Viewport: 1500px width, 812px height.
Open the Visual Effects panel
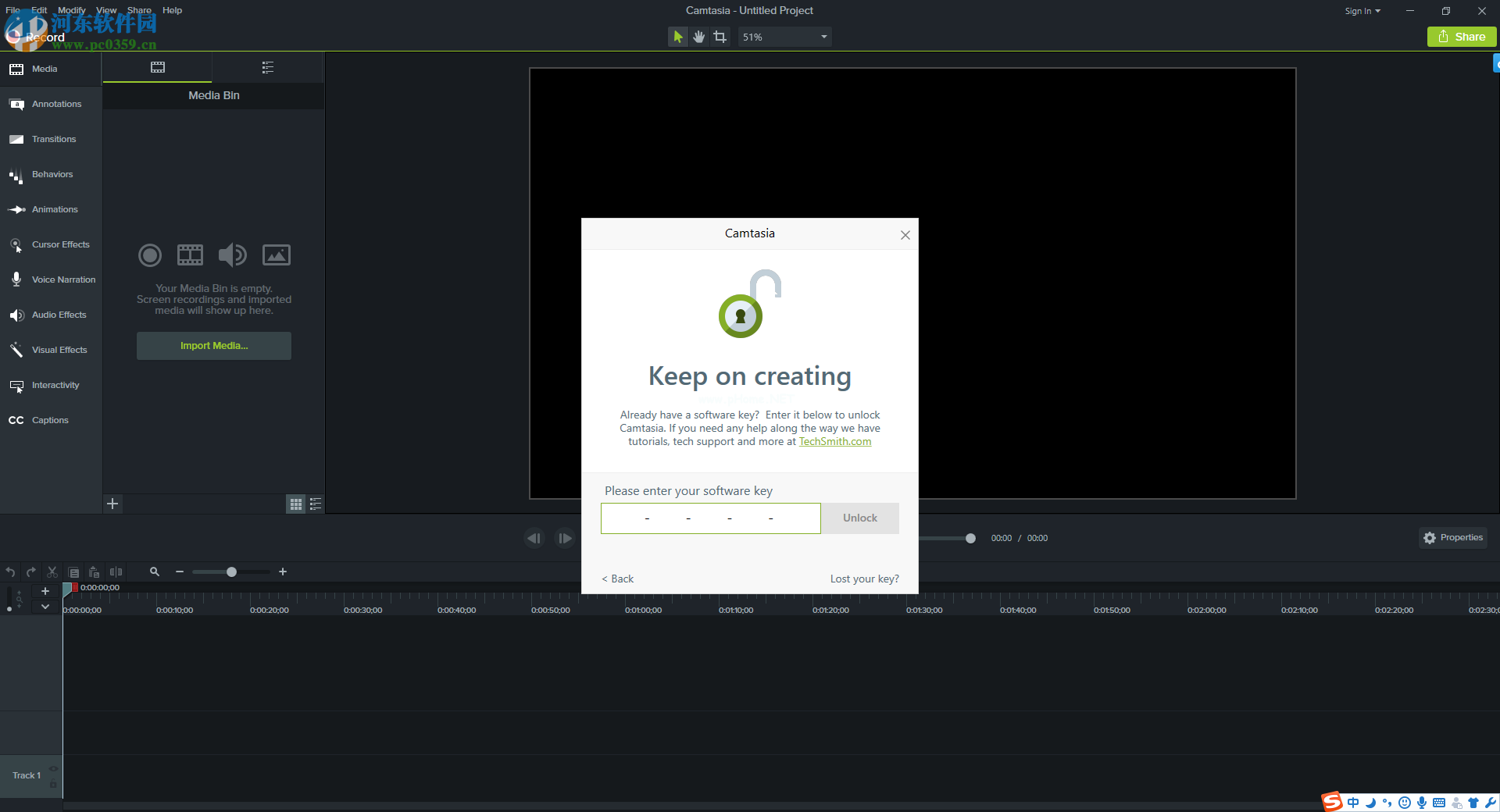(x=51, y=350)
